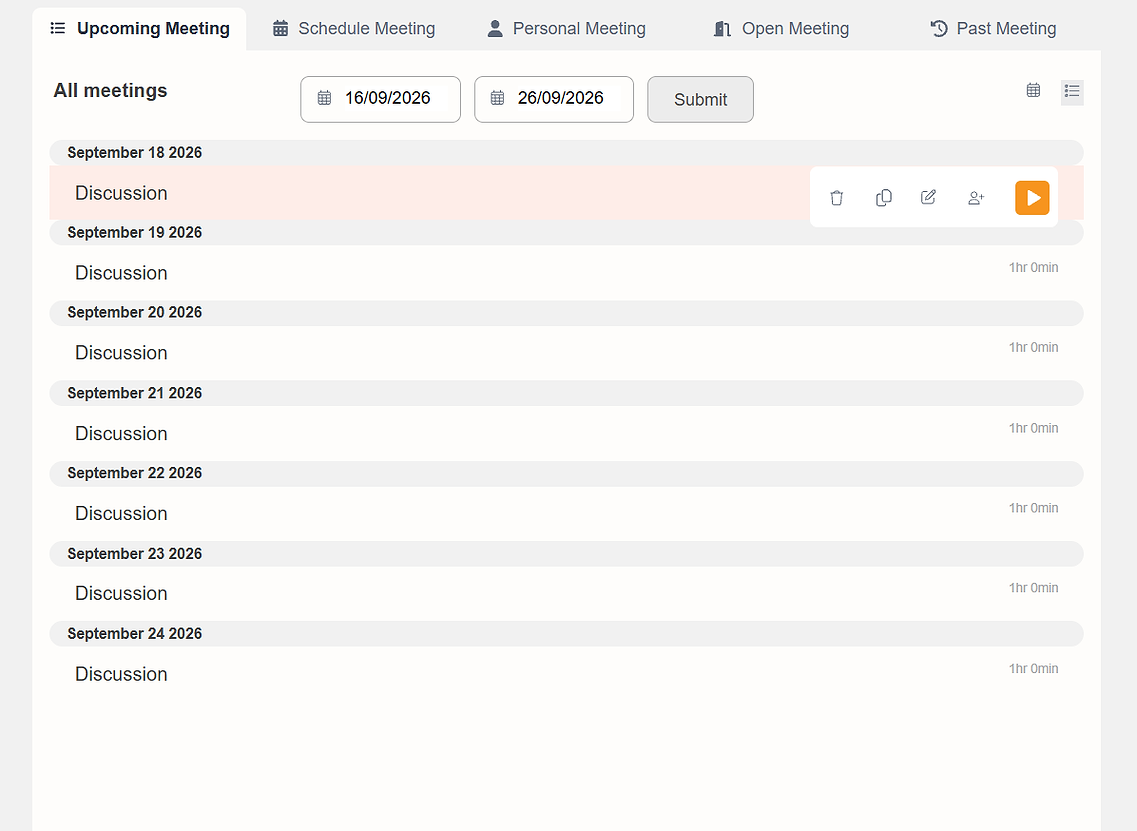Click 1hr 0min duration for September 24
The width and height of the screenshot is (1137, 831).
click(x=1033, y=669)
